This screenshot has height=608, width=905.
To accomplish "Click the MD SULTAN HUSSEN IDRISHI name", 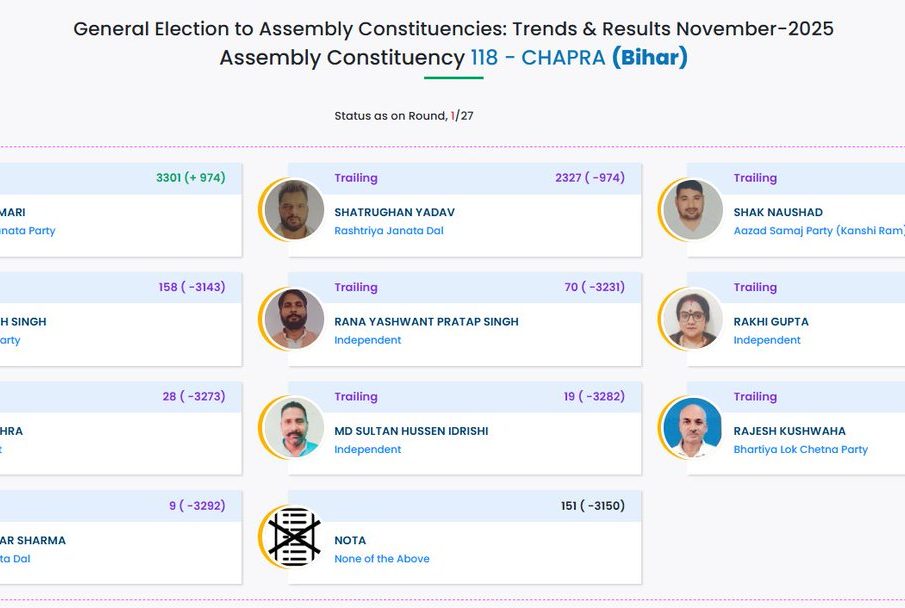I will tap(411, 431).
